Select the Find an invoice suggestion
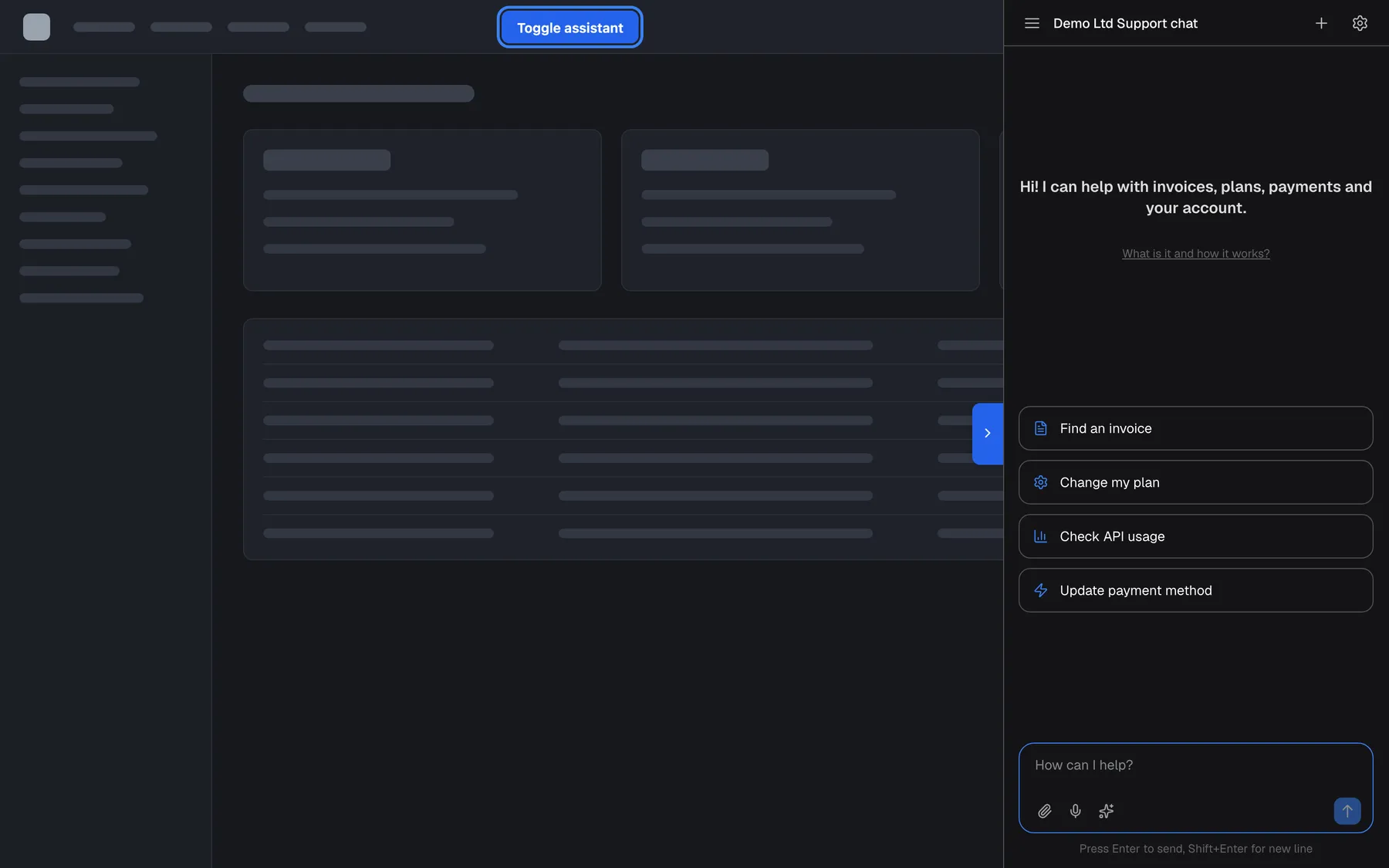 pos(1195,428)
